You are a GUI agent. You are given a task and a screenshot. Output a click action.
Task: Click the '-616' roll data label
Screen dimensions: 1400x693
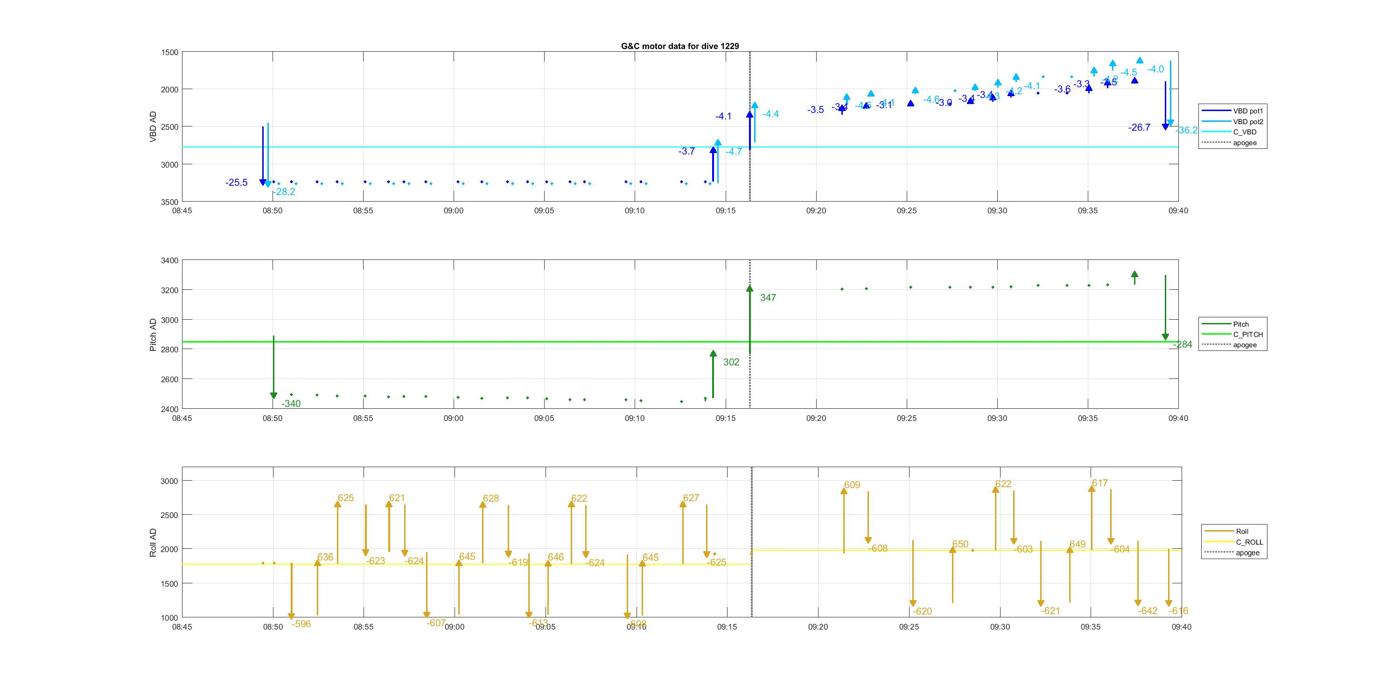click(x=1178, y=611)
